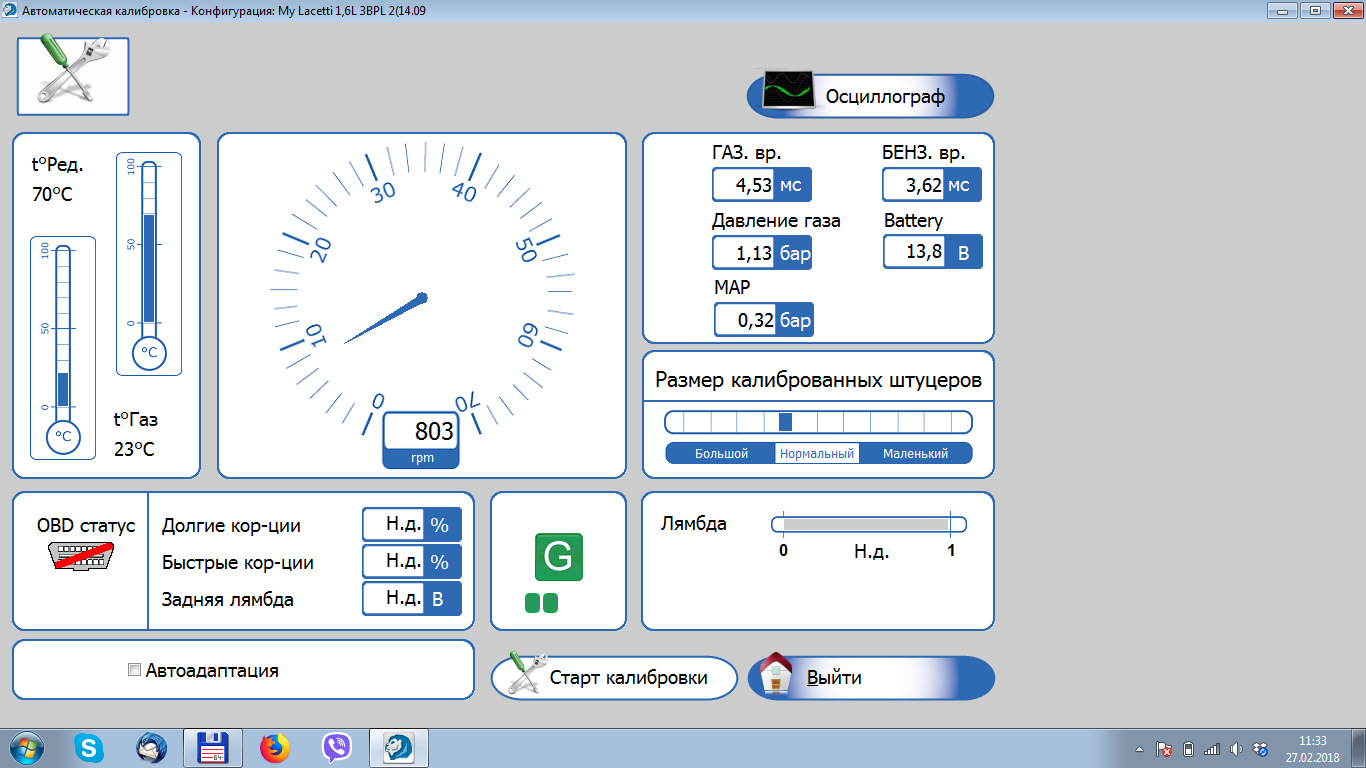Click the oscilloscope waveform icon

[787, 89]
